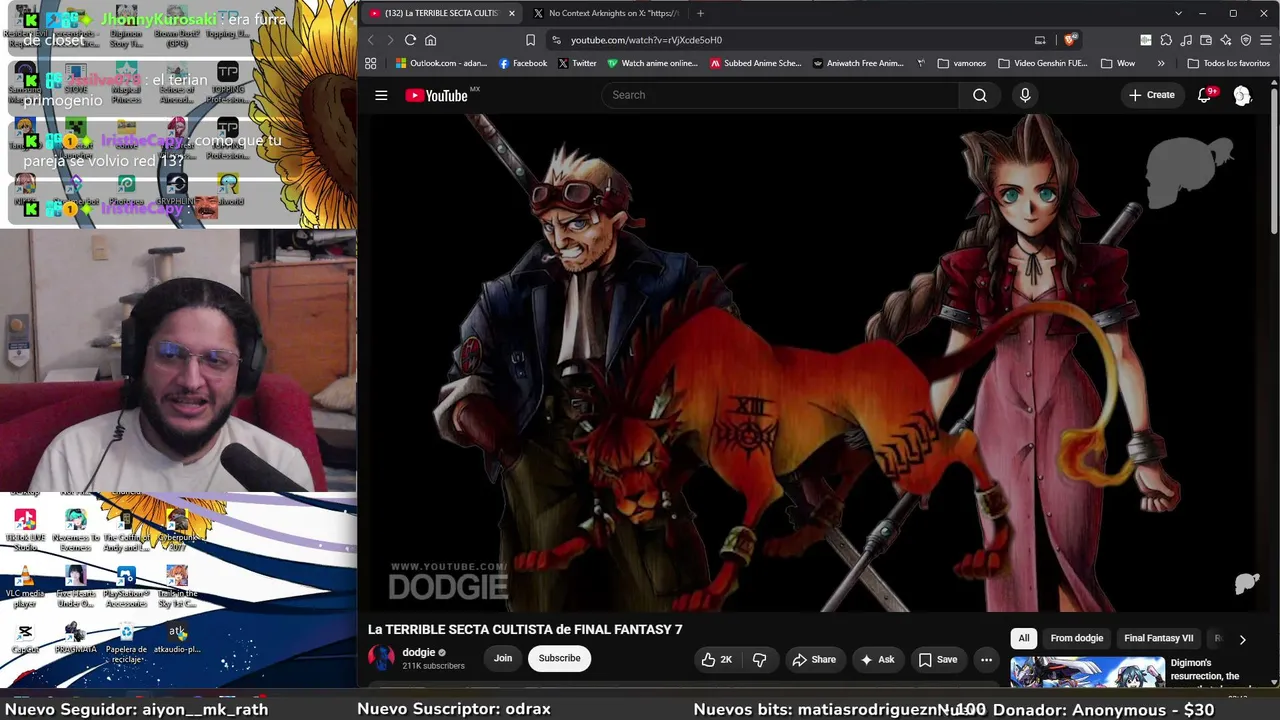Dislike the video with thumbs down
This screenshot has width=1280, height=720.
(x=759, y=659)
